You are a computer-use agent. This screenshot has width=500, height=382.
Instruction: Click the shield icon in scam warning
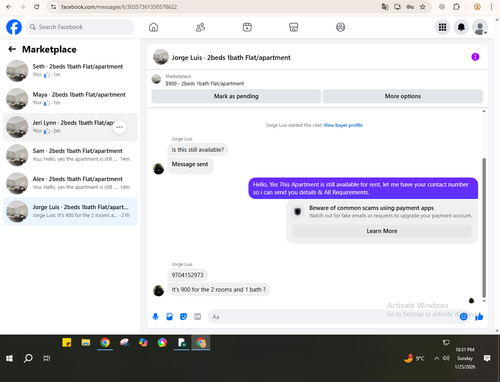tap(298, 211)
